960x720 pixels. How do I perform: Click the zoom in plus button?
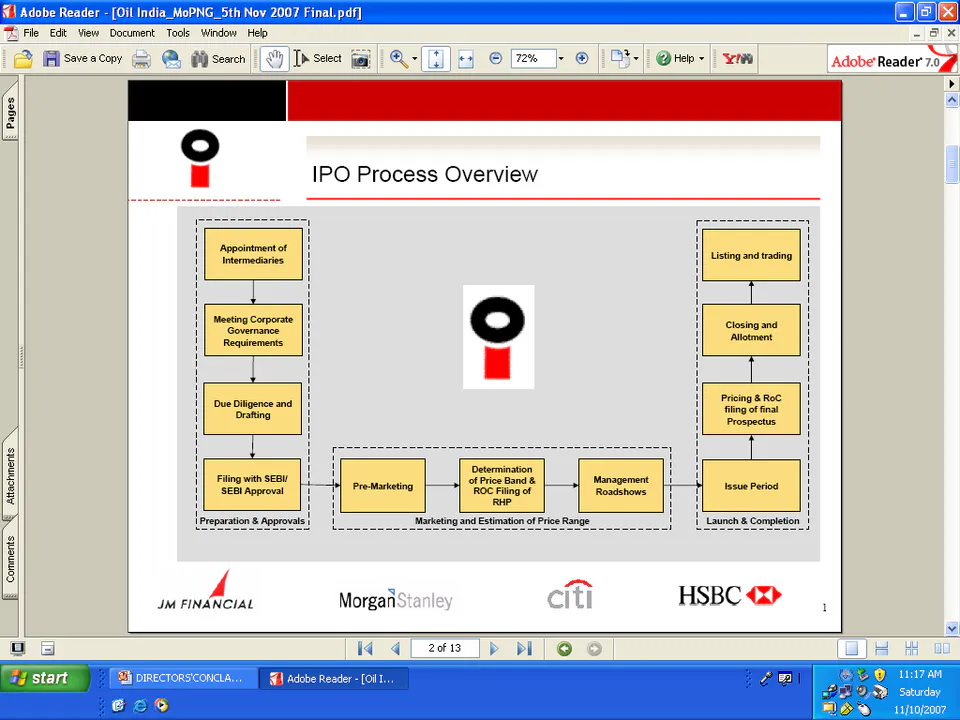pos(582,59)
